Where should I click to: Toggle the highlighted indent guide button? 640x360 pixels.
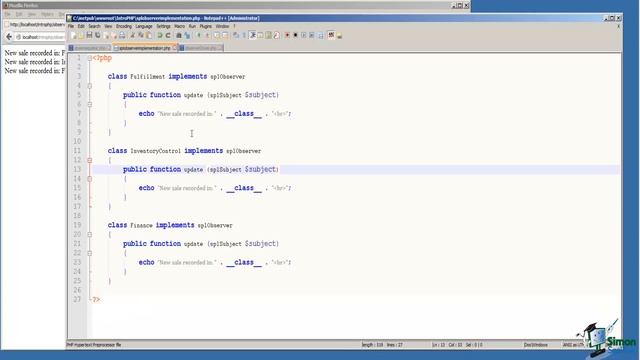(x=252, y=36)
